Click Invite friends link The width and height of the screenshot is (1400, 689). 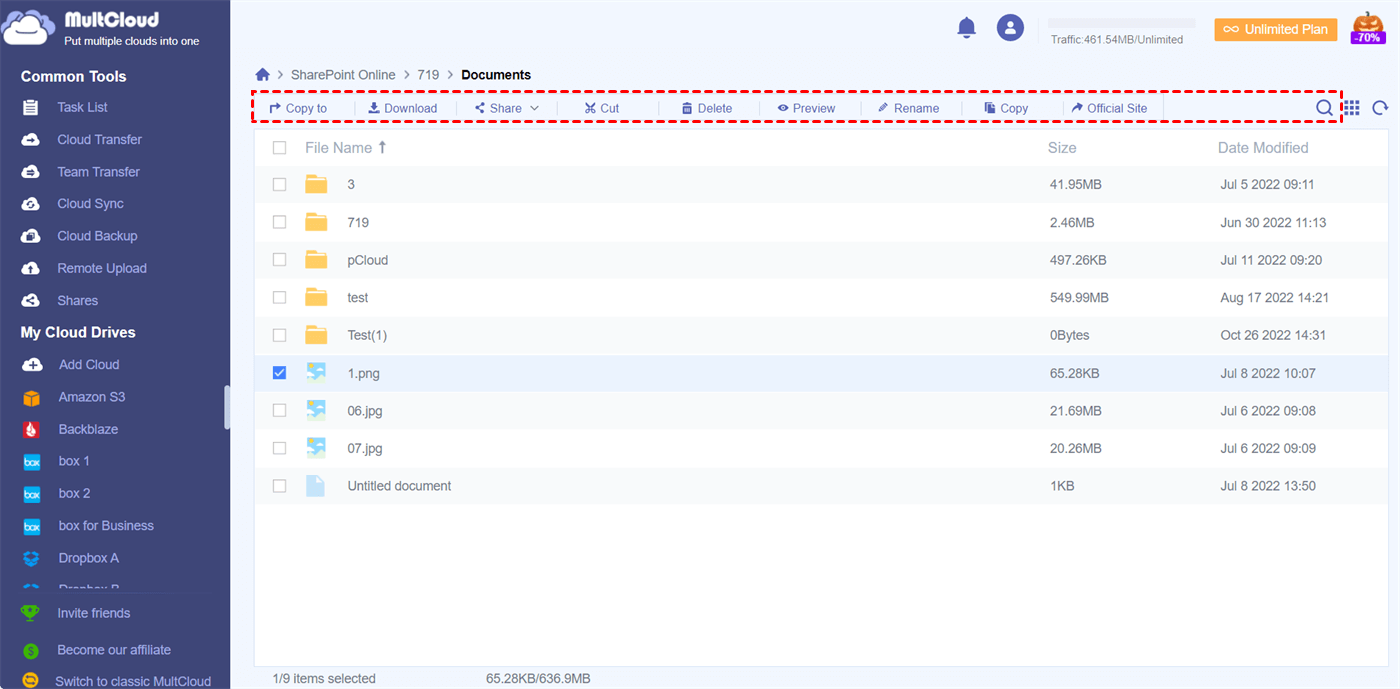pyautogui.click(x=93, y=613)
